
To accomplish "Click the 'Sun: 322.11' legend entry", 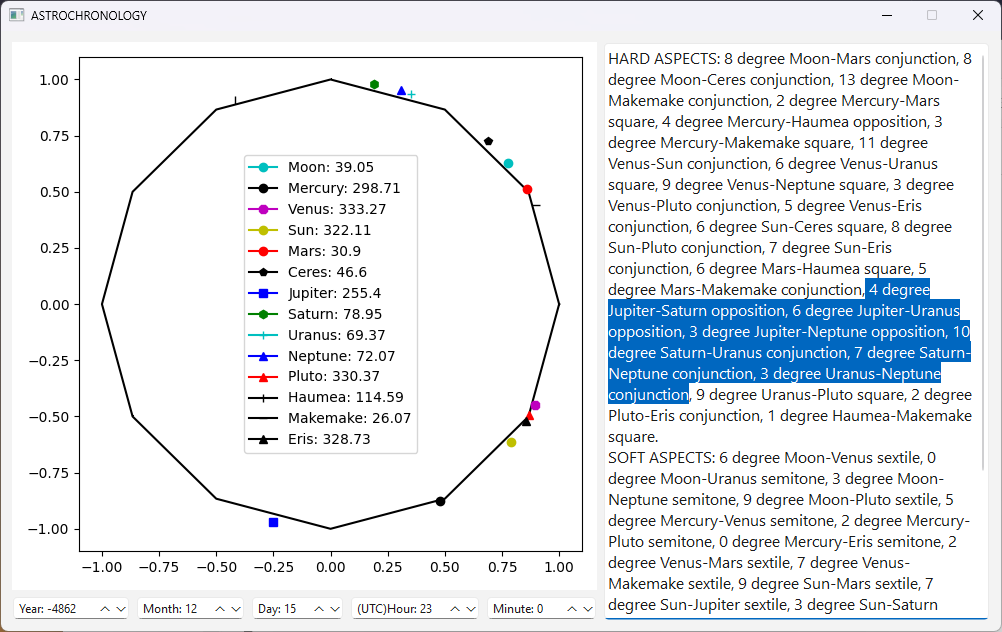I will (309, 230).
